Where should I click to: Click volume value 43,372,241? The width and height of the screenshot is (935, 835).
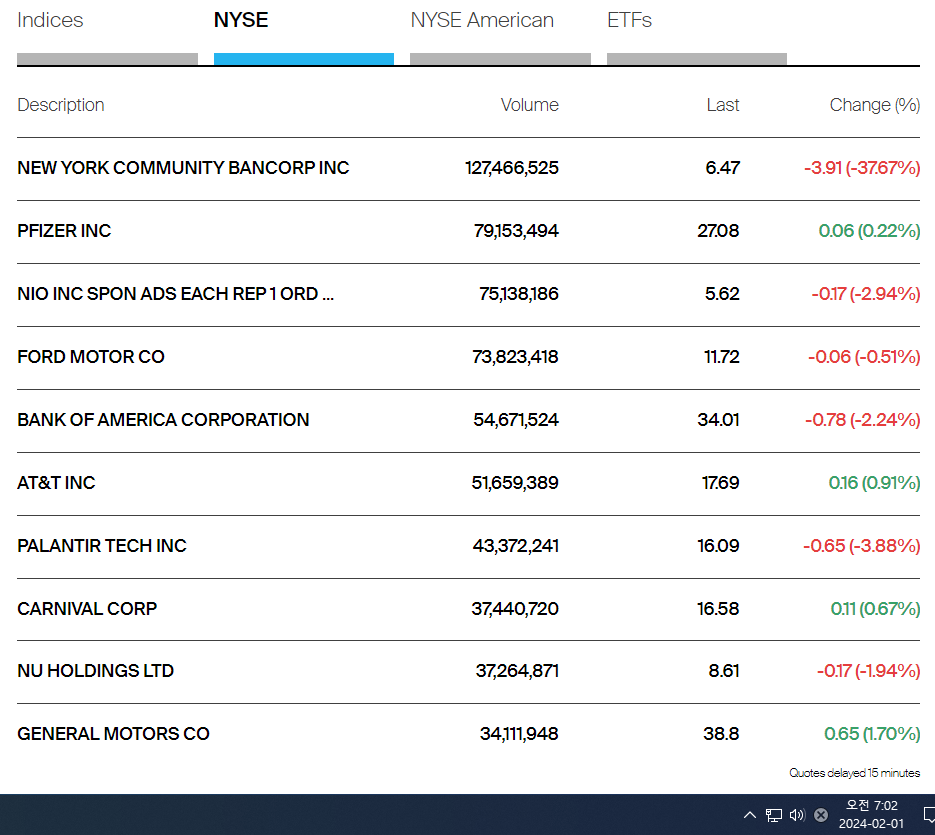515,546
